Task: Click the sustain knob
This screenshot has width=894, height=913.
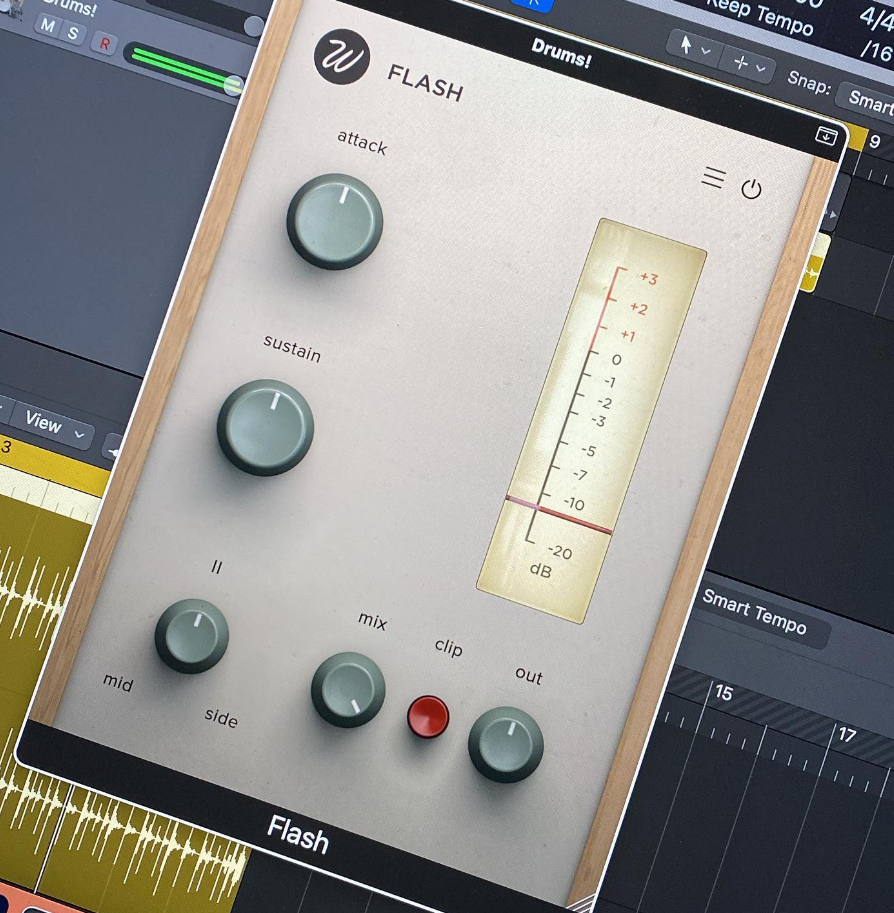Action: click(x=265, y=427)
